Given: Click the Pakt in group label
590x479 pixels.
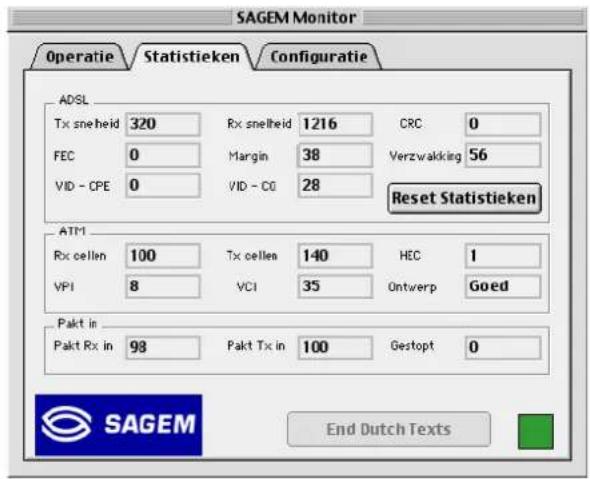Looking at the screenshot, I should [77, 324].
